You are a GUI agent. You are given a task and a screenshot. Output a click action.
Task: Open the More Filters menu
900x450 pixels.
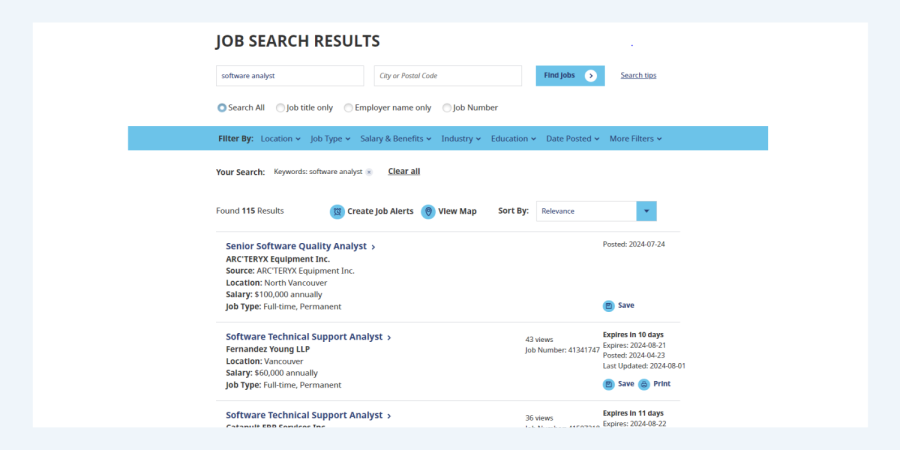point(635,139)
